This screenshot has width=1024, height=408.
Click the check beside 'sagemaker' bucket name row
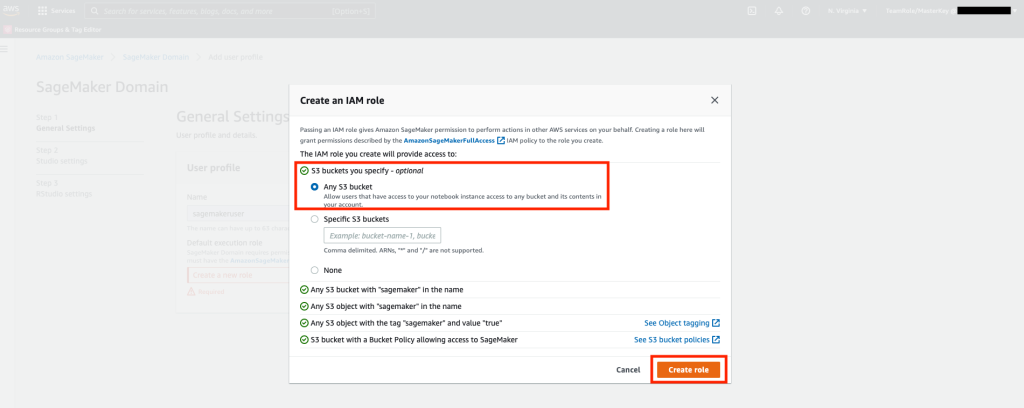tap(304, 289)
